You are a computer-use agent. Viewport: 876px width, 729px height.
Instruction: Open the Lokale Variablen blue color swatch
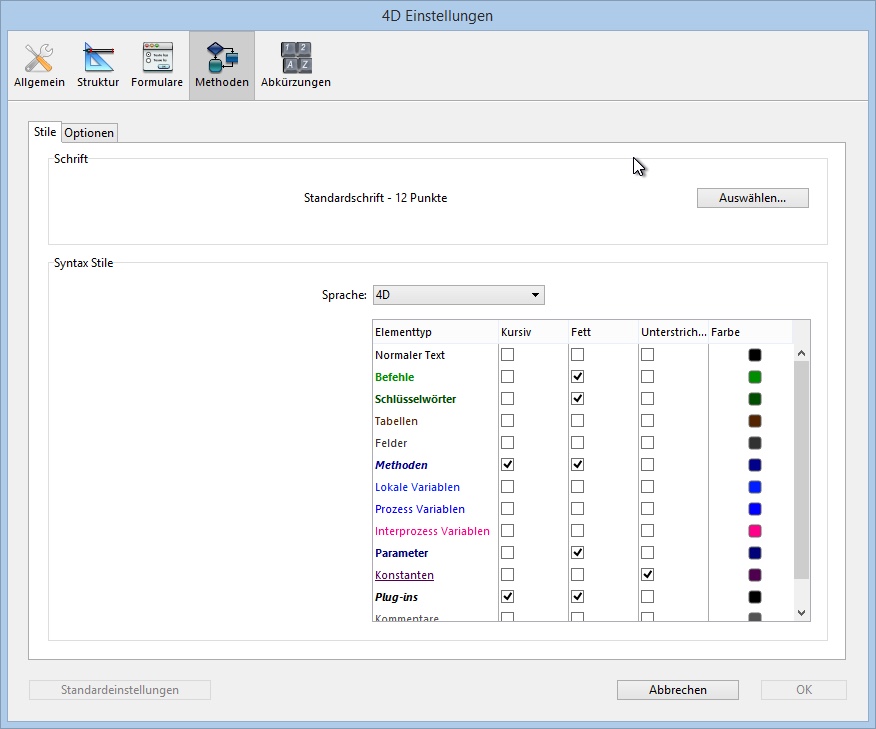tap(755, 487)
